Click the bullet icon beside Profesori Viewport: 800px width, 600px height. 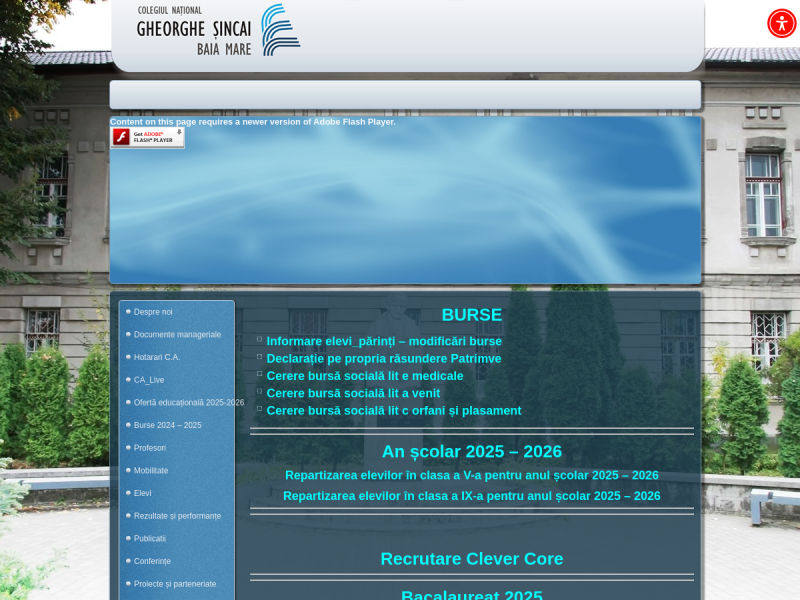pyautogui.click(x=128, y=448)
